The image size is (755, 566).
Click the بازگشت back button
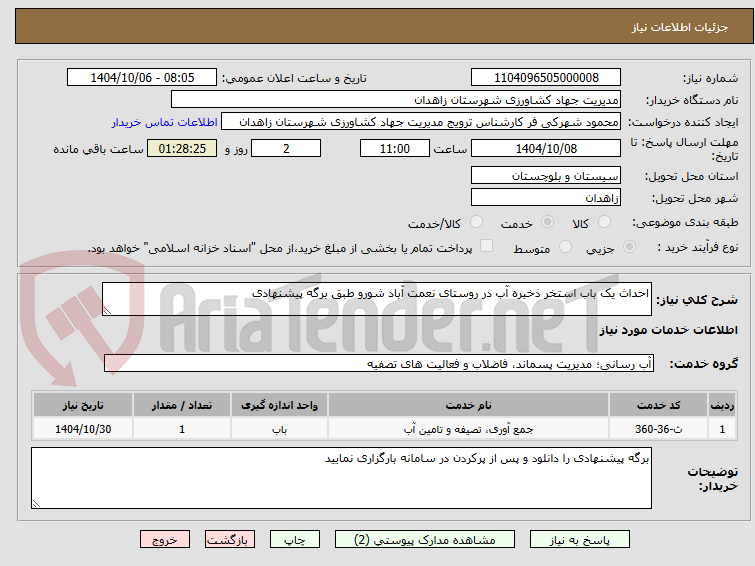[x=230, y=540]
